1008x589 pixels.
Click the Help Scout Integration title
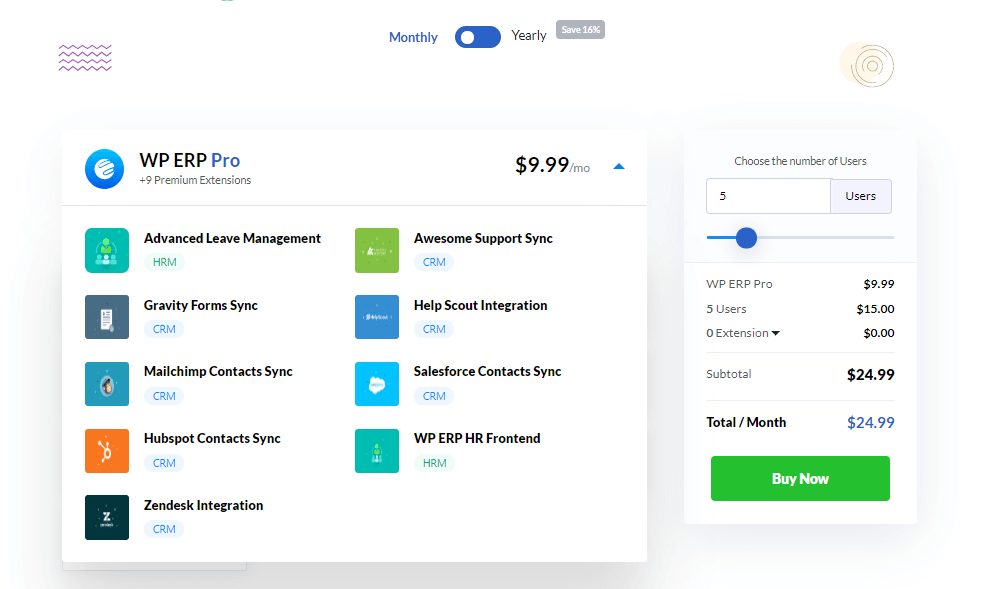[481, 305]
